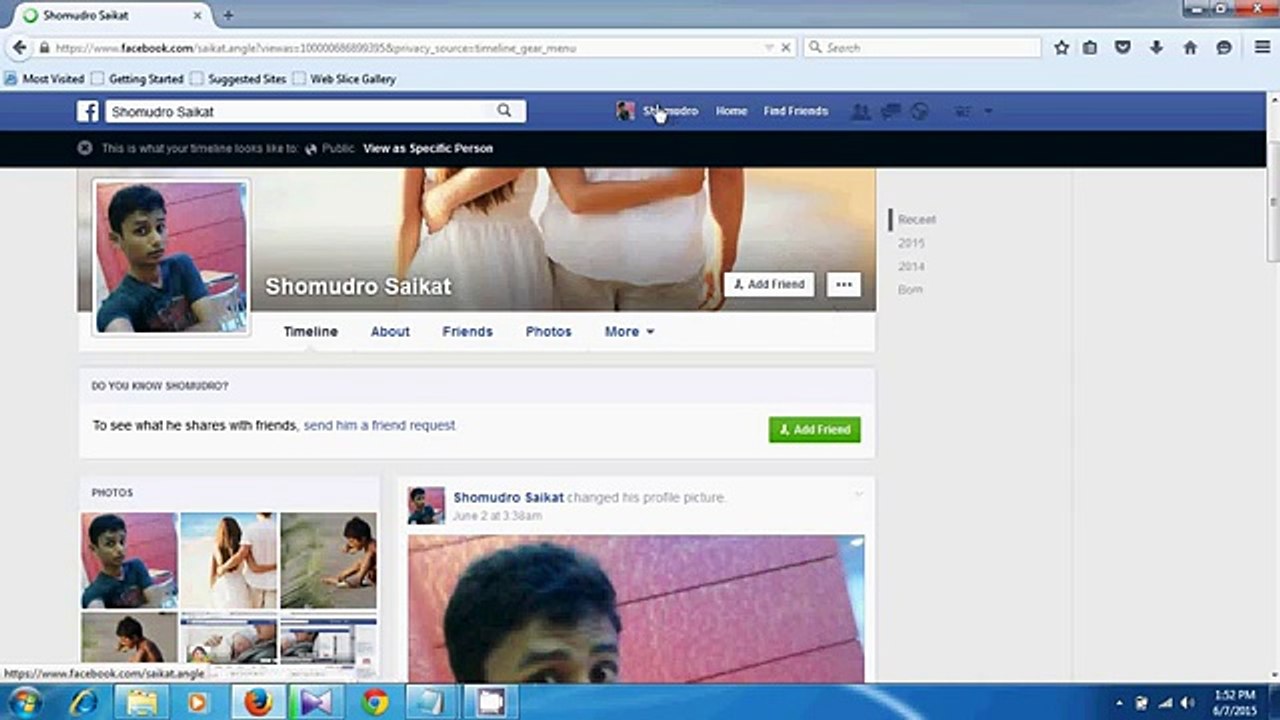Click post timestamp June 2 at 3:38am

(497, 516)
